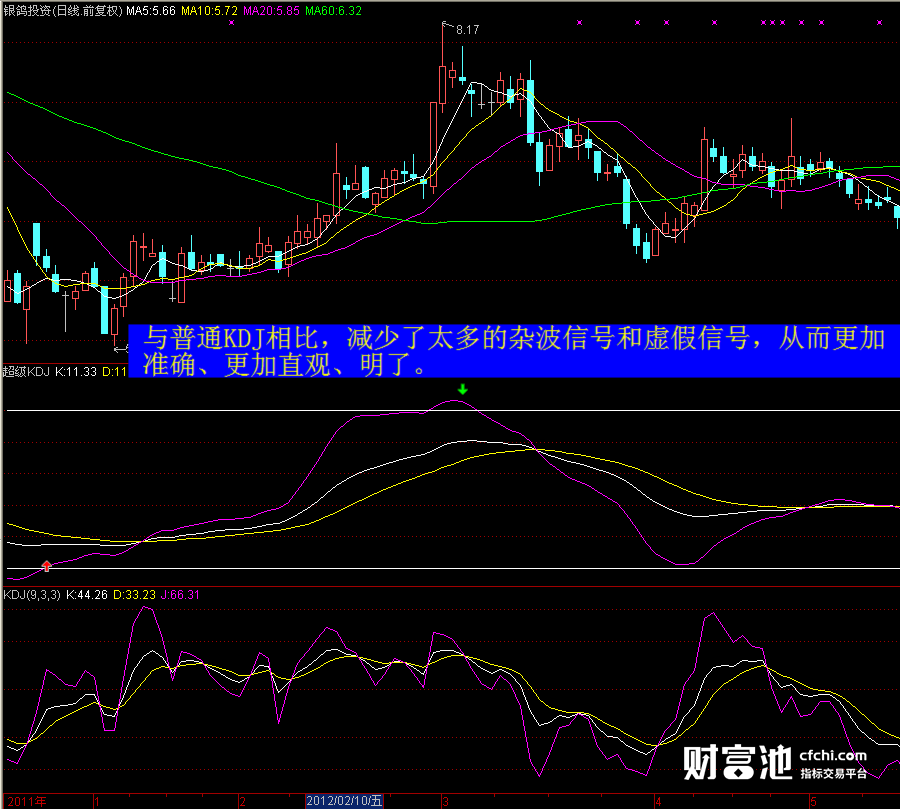Image resolution: width=900 pixels, height=809 pixels.
Task: Click month 4 marker on time axis
Action: [658, 802]
